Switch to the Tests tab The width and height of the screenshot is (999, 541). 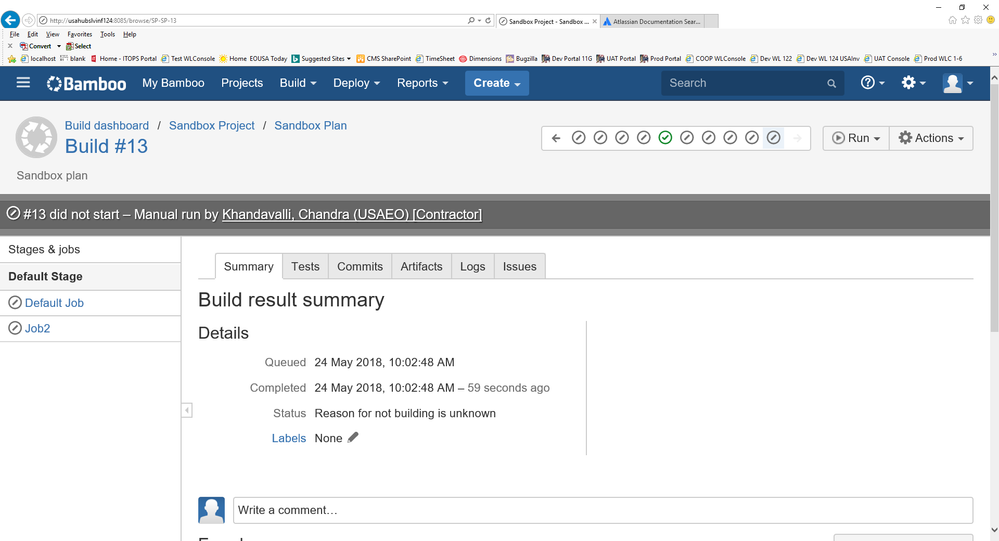[305, 266]
